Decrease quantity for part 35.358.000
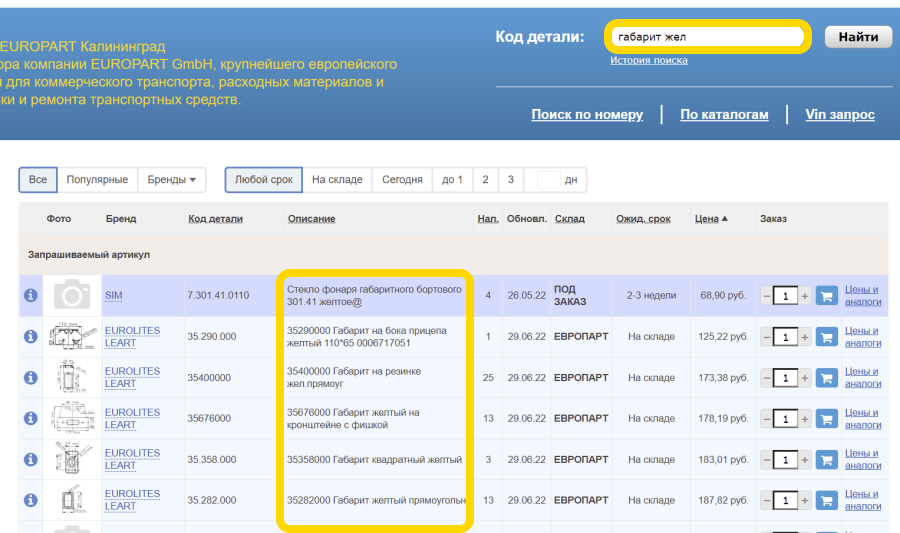Screen dimensions: 900x533 click(767, 460)
